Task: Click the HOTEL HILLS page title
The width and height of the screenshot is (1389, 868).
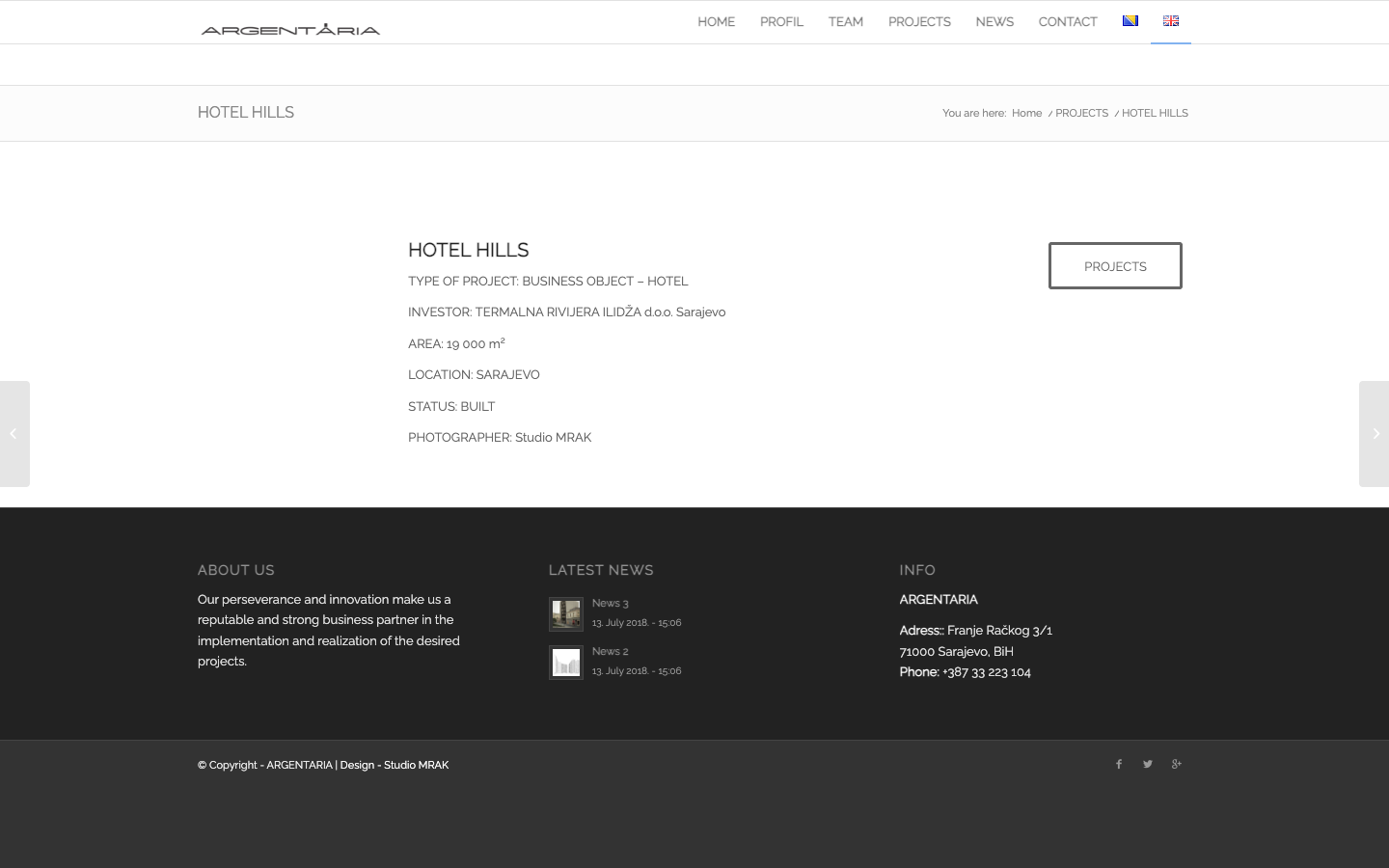Action: (246, 112)
